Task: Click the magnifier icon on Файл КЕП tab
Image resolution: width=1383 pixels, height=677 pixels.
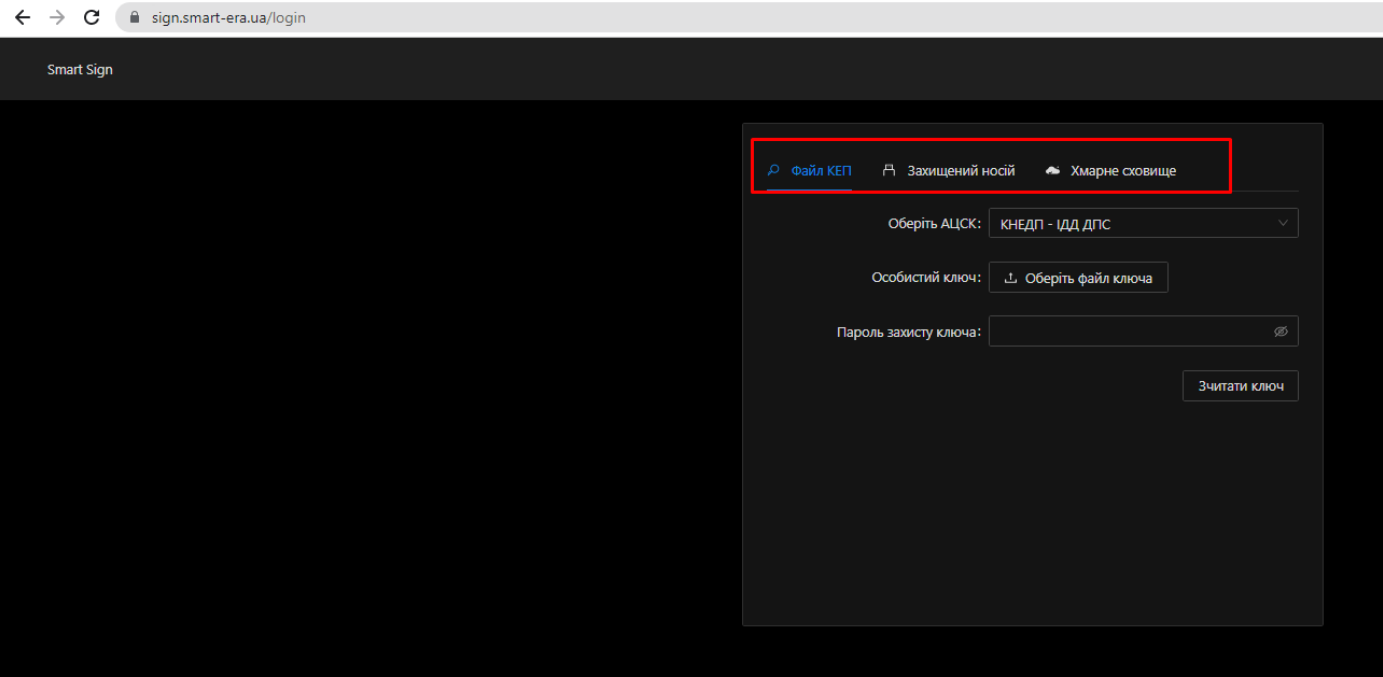Action: coord(773,171)
